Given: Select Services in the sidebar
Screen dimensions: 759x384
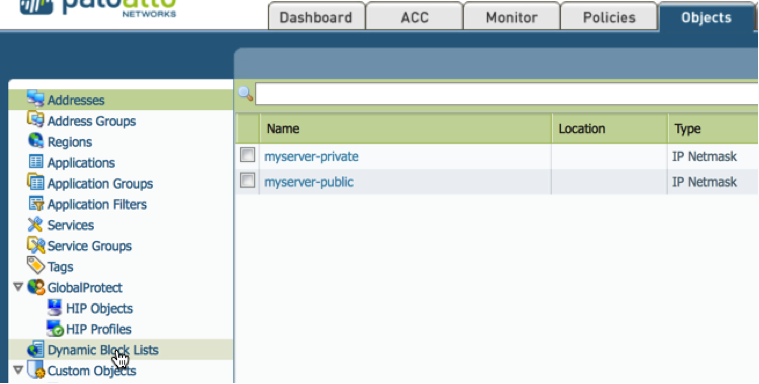Looking at the screenshot, I should 71,225.
